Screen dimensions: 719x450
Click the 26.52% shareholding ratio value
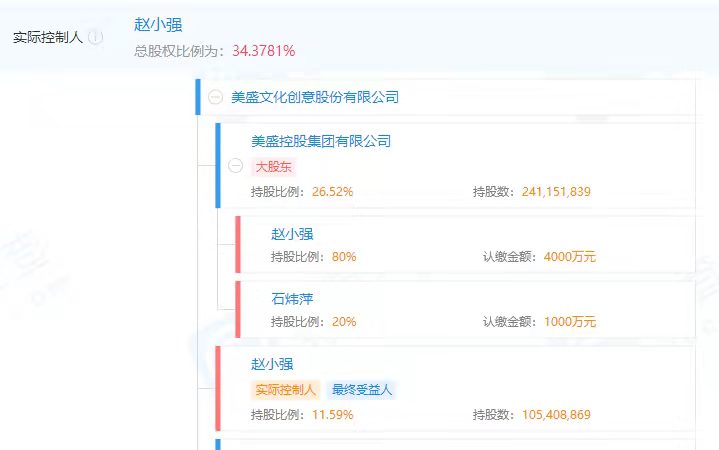pos(332,192)
